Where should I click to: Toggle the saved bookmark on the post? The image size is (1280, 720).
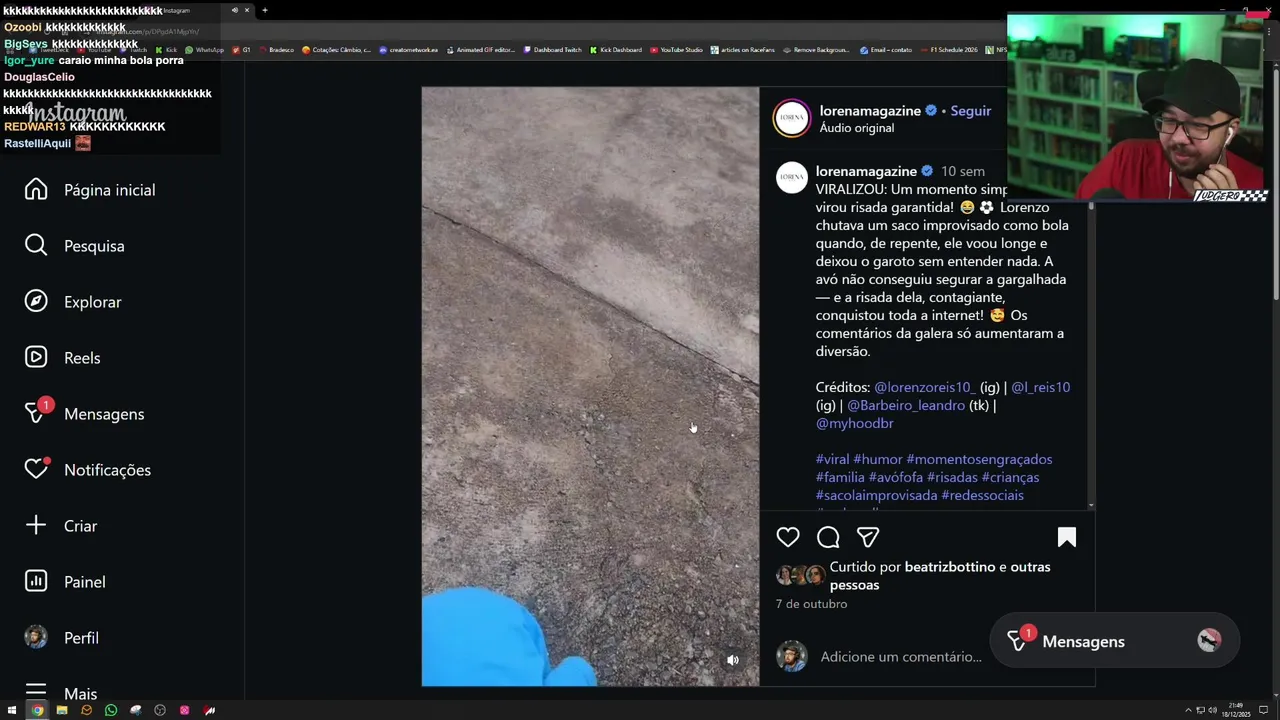click(1067, 537)
